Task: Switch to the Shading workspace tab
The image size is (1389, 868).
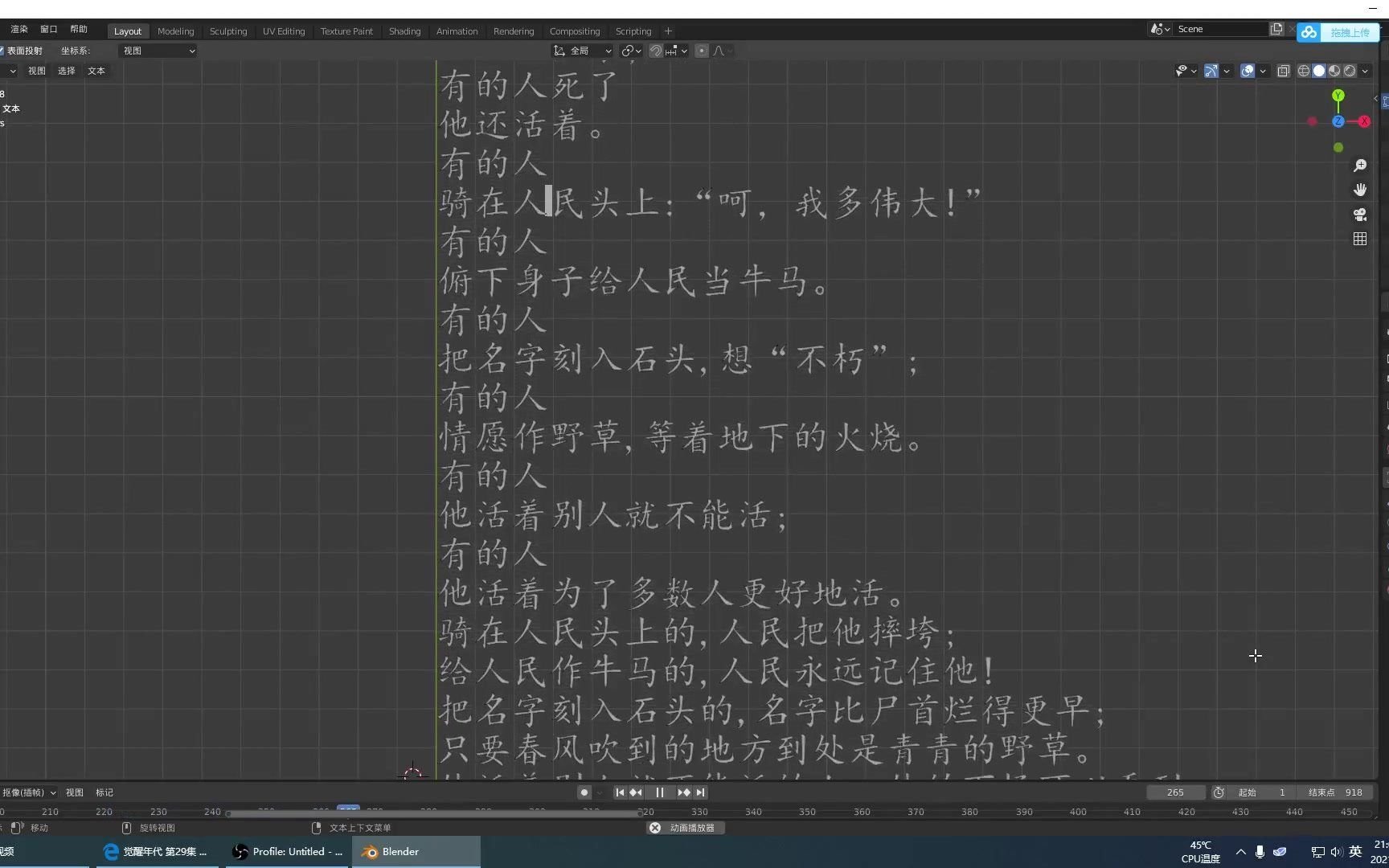Action: (404, 31)
